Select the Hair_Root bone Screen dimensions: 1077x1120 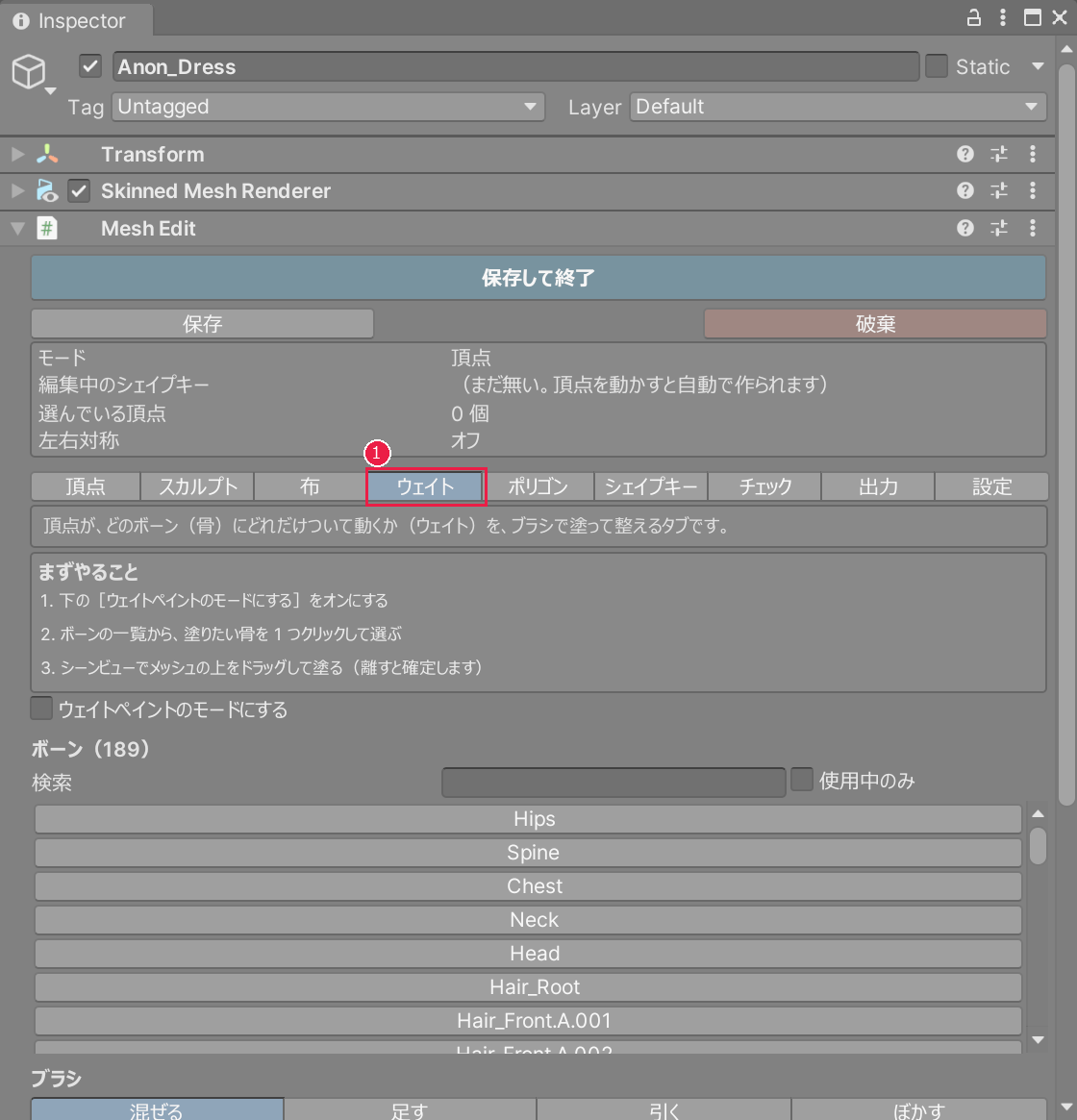(x=528, y=986)
